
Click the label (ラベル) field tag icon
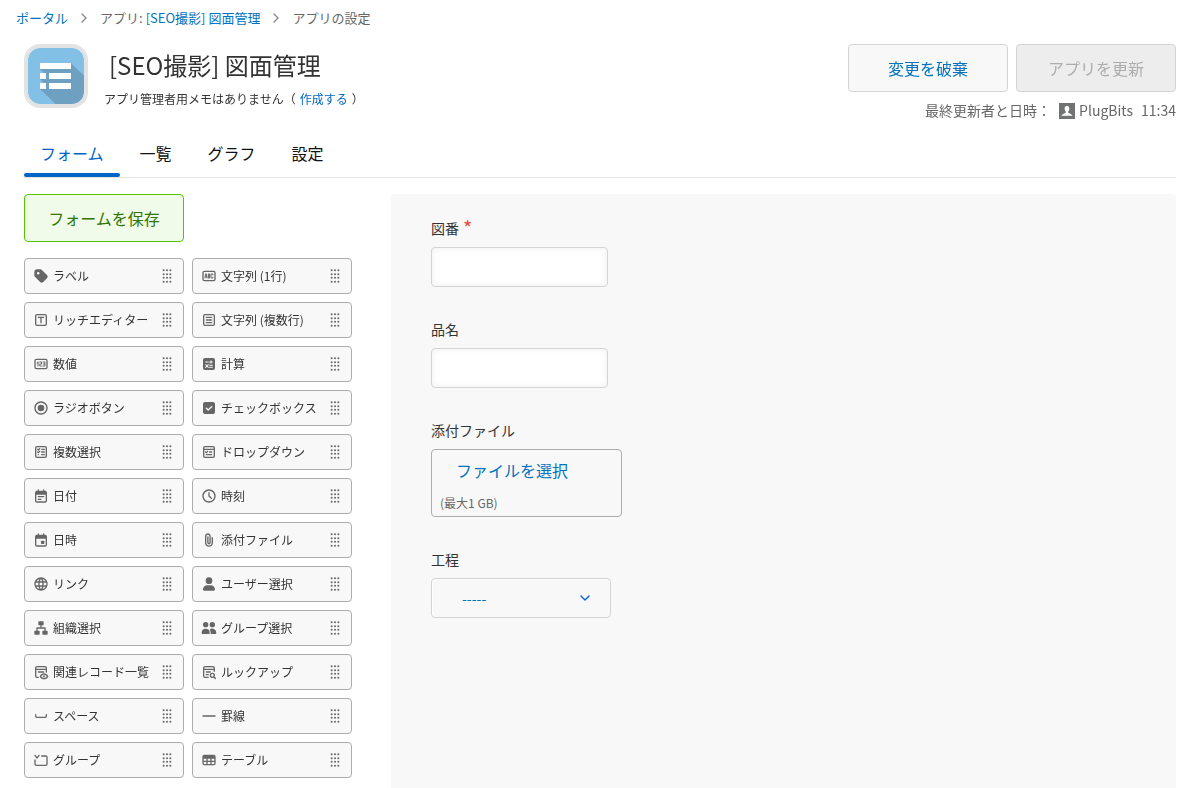(41, 276)
